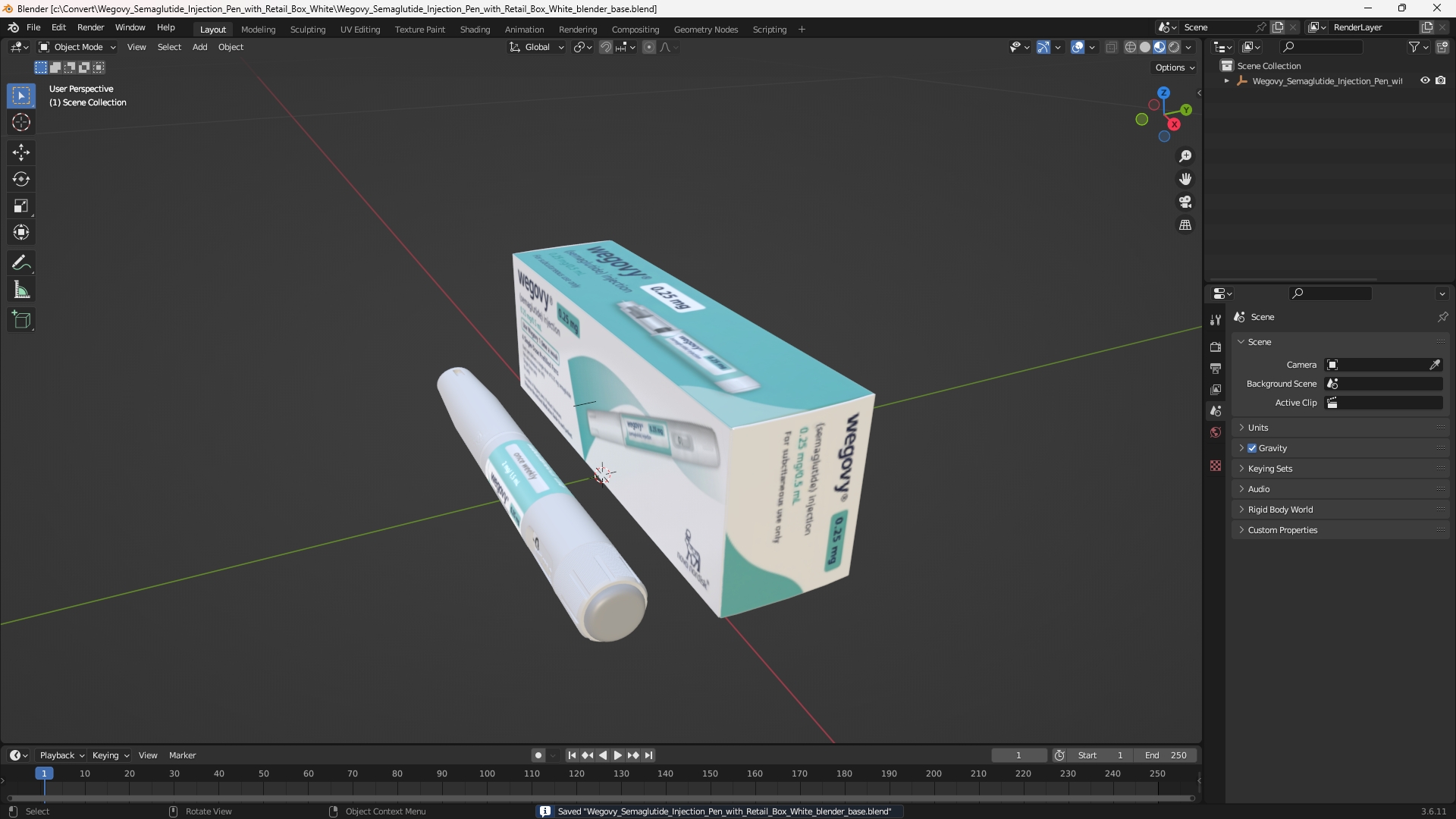Switch to the Modeling workspace tab

click(258, 30)
